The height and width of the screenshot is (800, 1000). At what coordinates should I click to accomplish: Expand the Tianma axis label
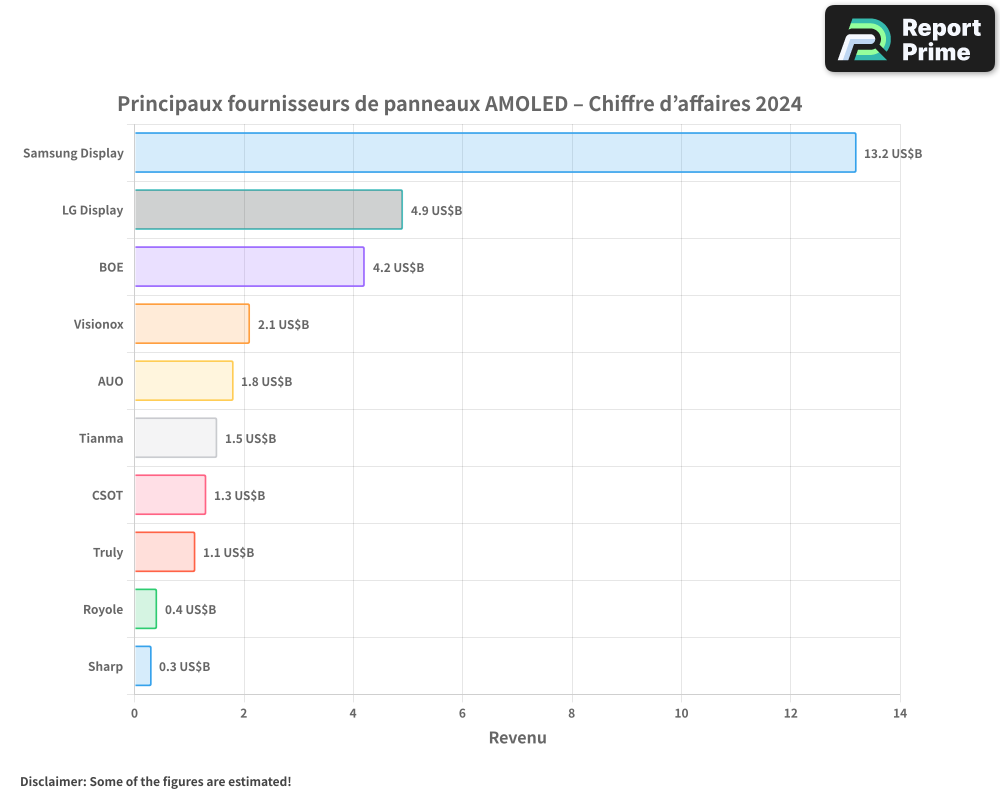click(101, 438)
